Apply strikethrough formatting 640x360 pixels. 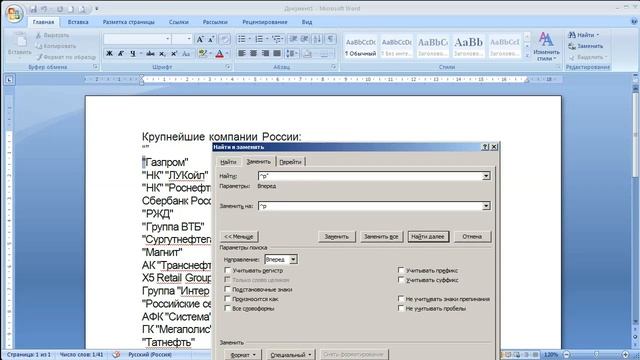pos(151,53)
